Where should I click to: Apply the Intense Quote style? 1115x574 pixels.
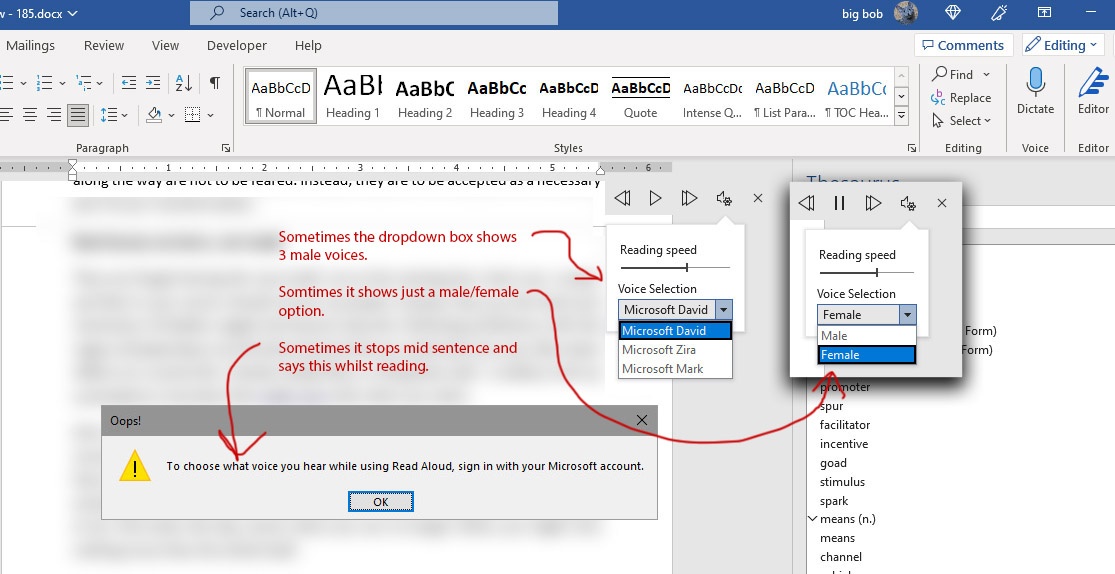coord(713,97)
